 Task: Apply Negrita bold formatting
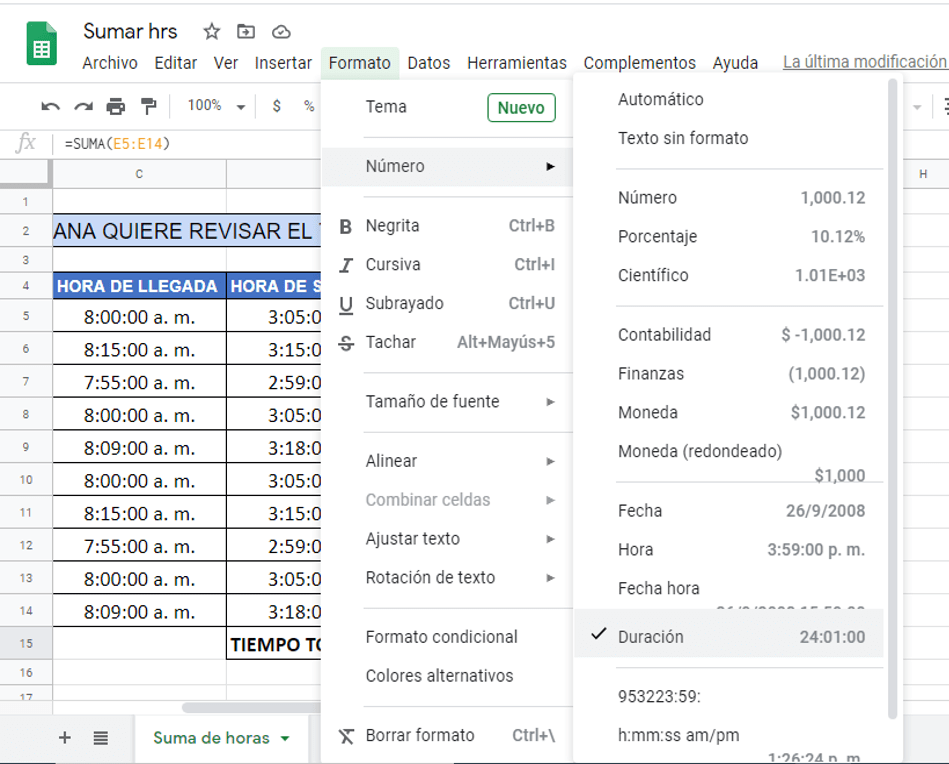447,226
